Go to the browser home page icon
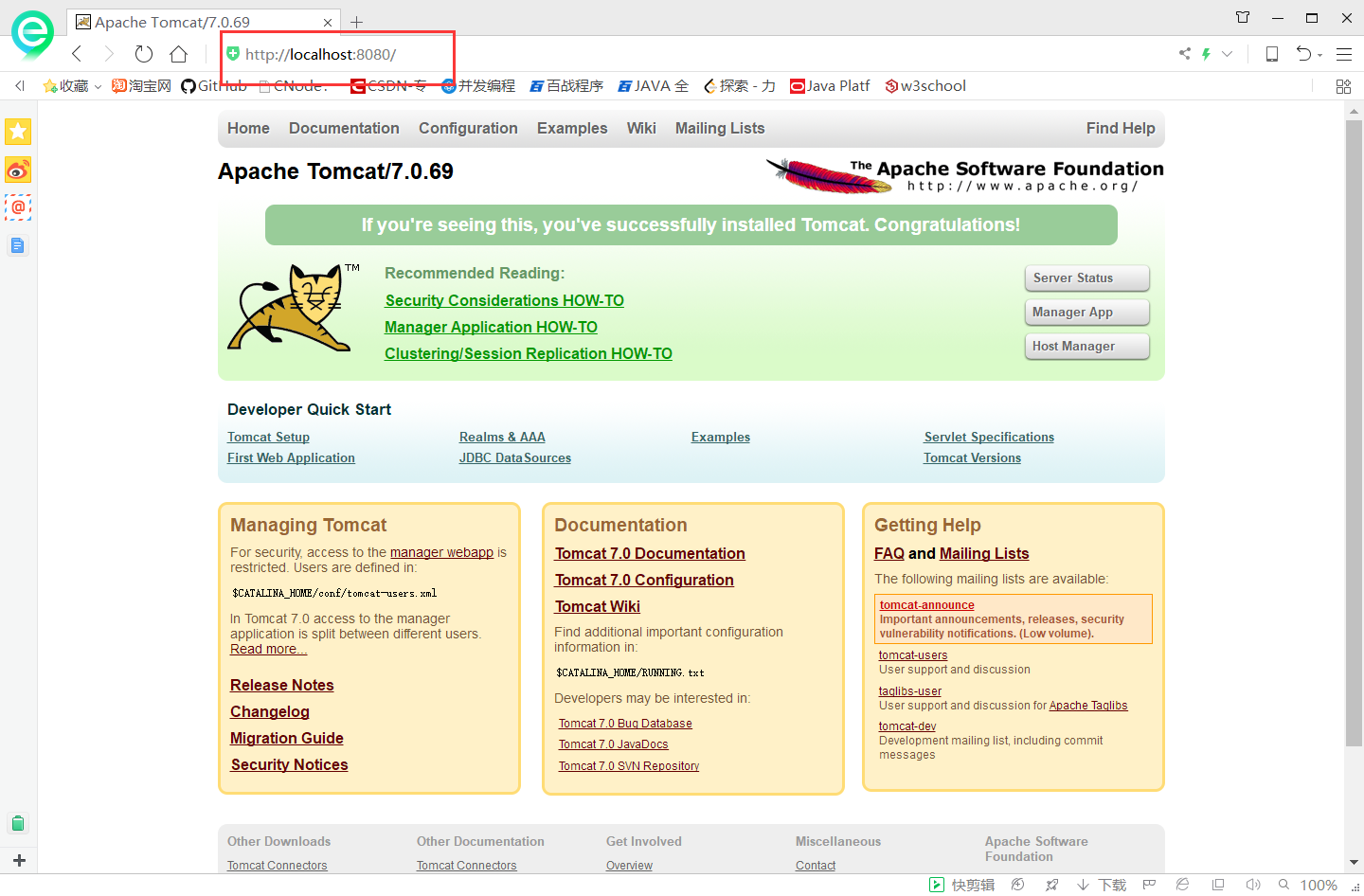1364x896 pixels. pyautogui.click(x=179, y=54)
